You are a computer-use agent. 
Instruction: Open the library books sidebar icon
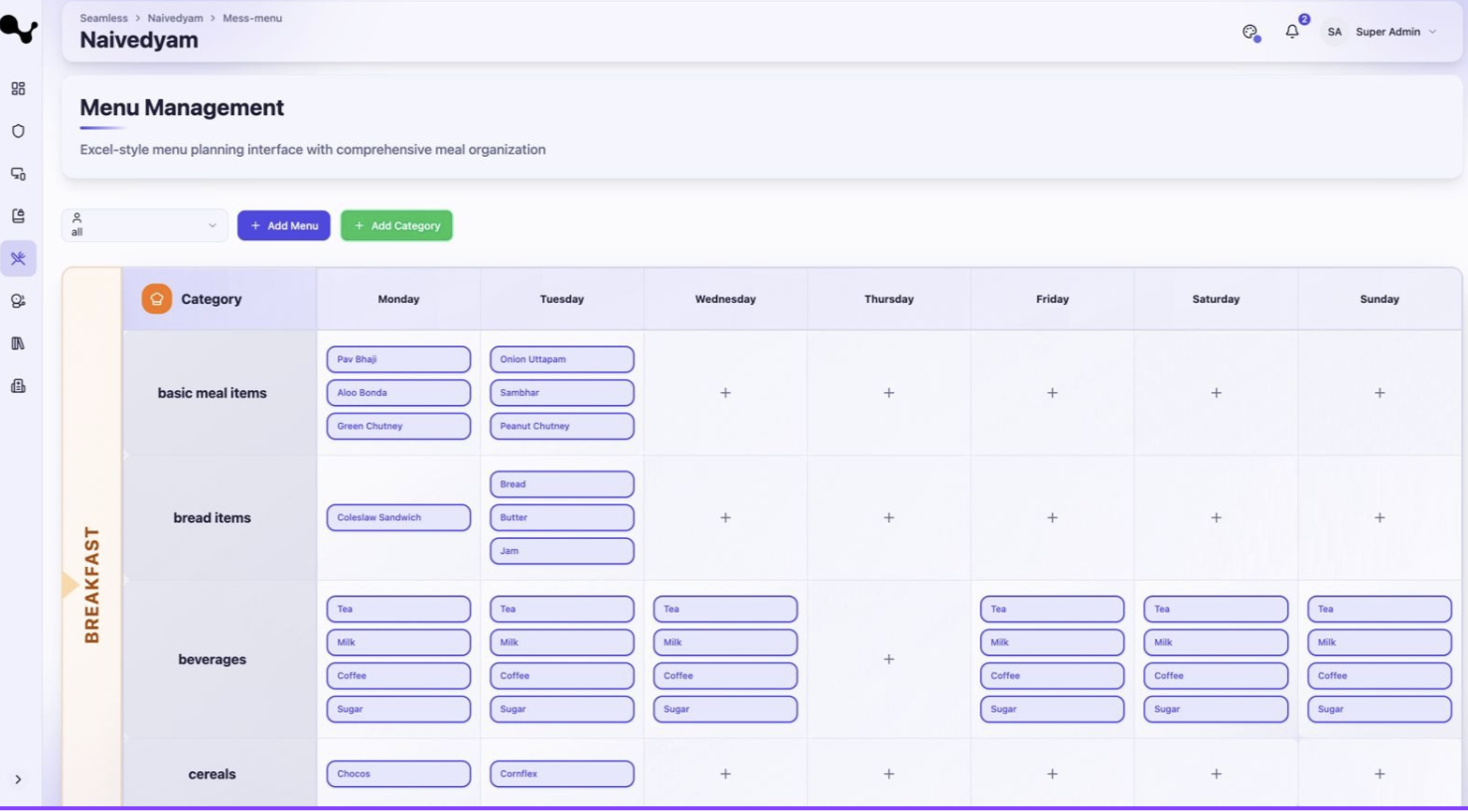pyautogui.click(x=18, y=343)
